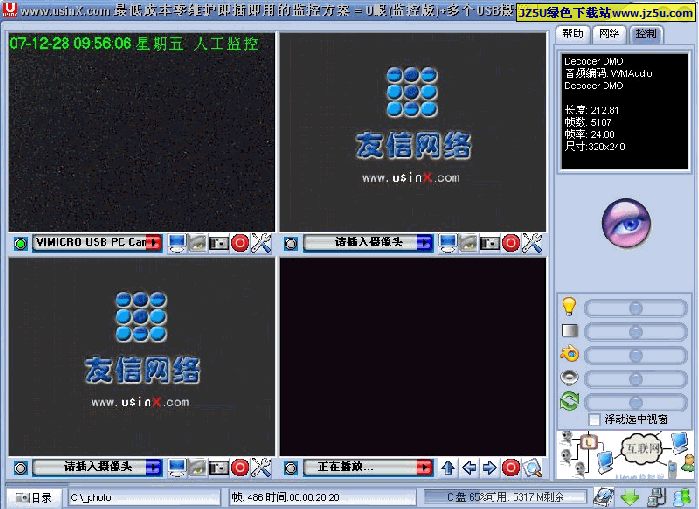
Task: Click the www.usinX.com link in the bottom-left pane
Action: 140,402
